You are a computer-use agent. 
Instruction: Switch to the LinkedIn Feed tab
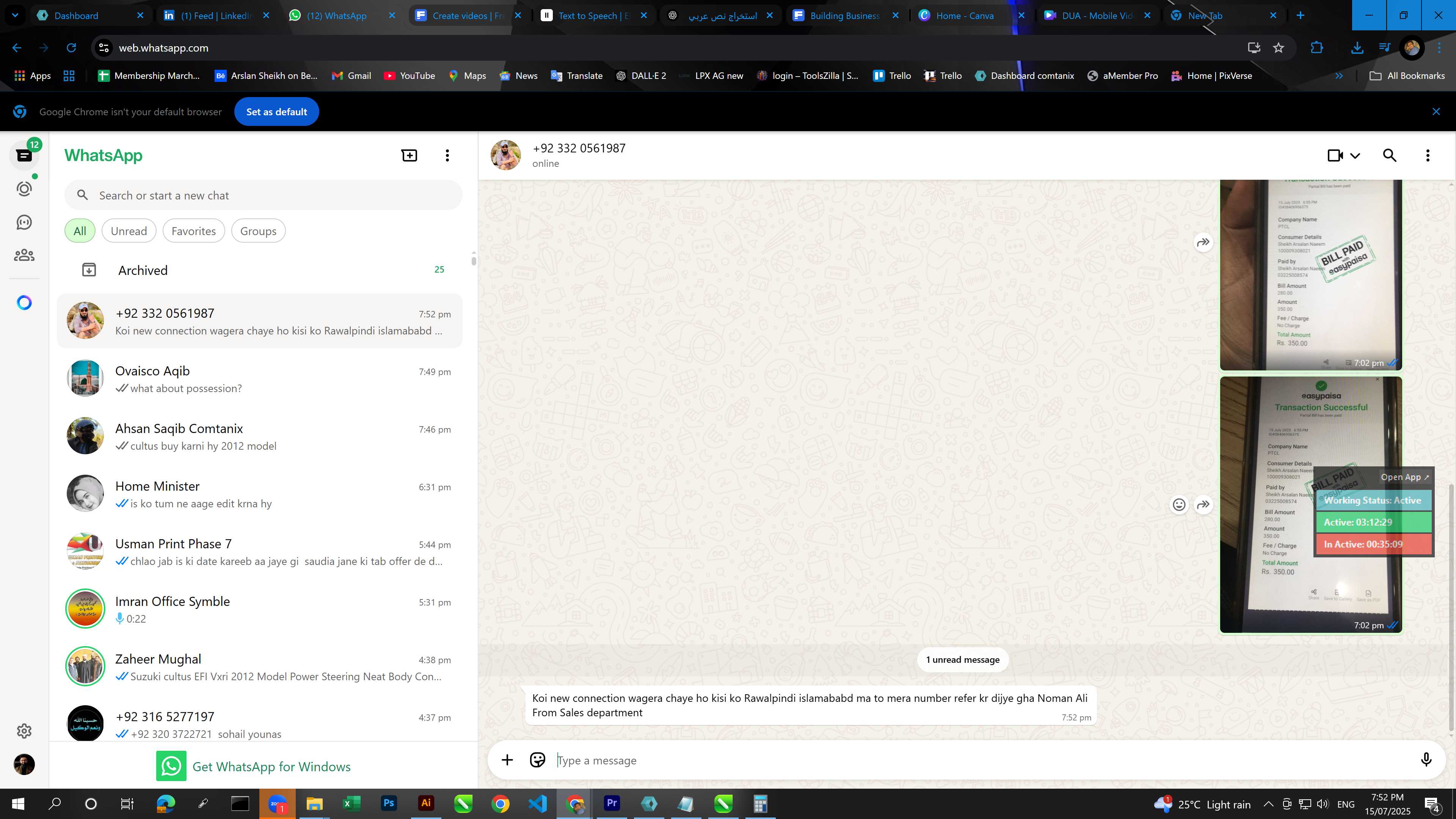click(217, 15)
